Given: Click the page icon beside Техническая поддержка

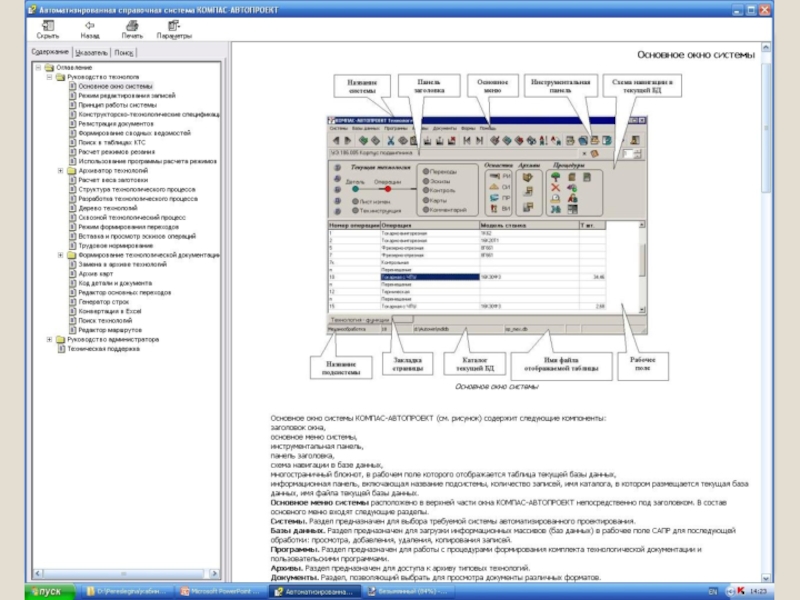Looking at the screenshot, I should (60, 350).
